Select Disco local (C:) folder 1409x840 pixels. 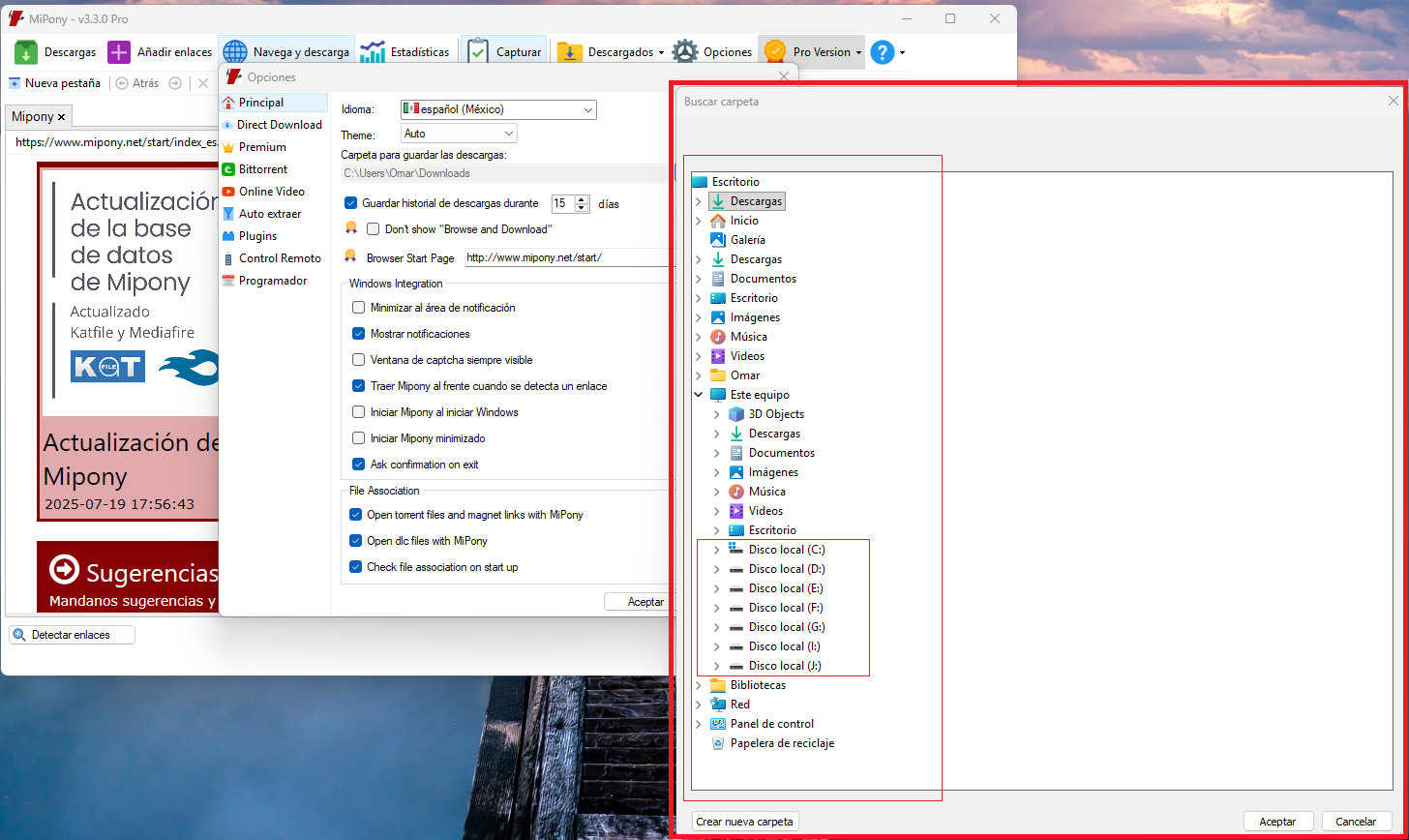[x=786, y=550]
